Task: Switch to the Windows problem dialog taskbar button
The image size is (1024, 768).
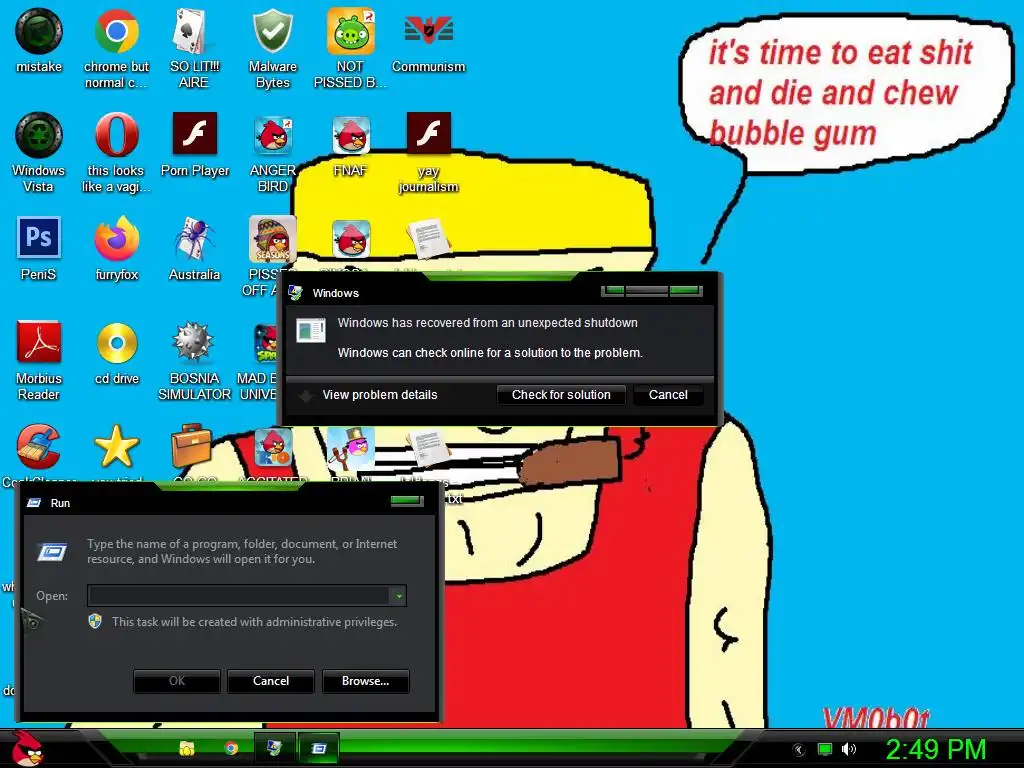Action: tap(274, 748)
